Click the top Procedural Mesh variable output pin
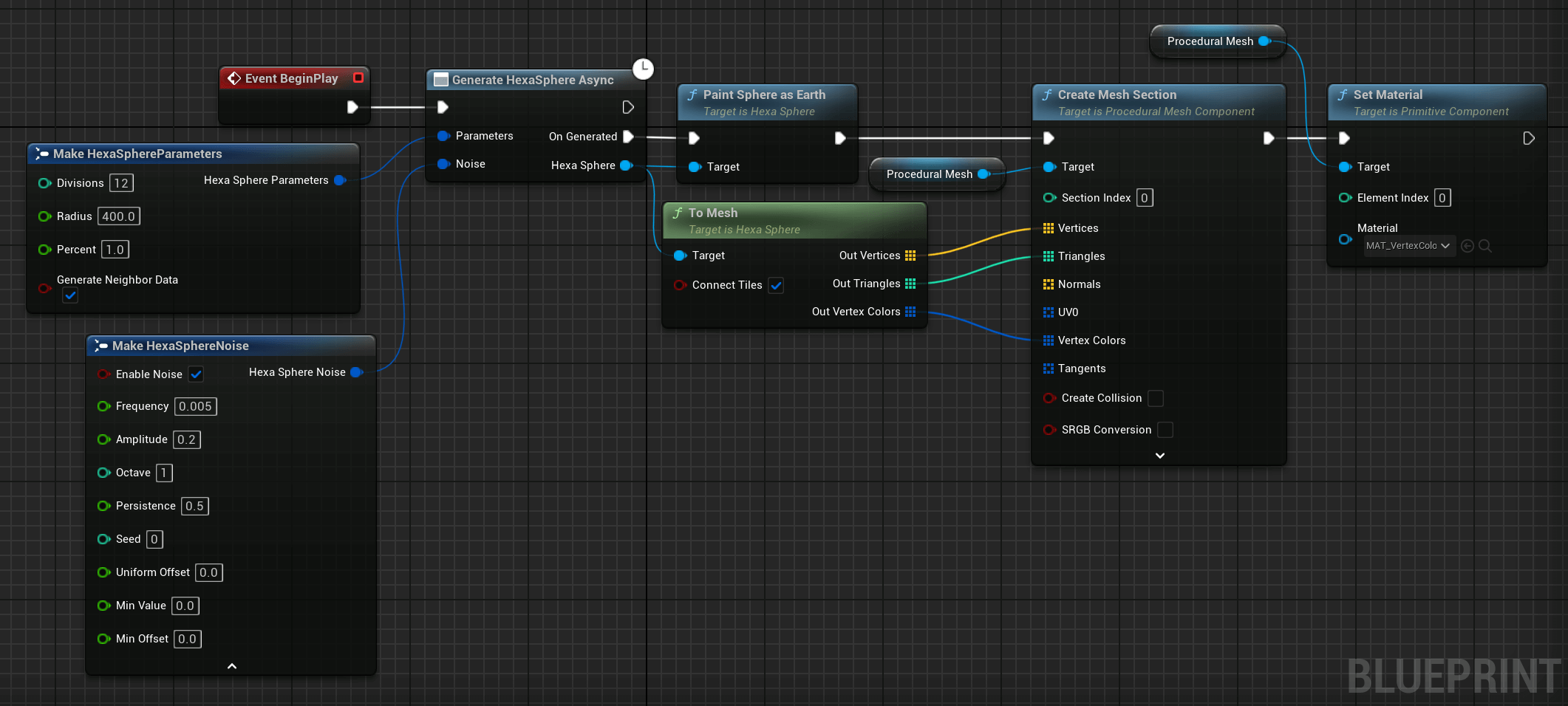Screen dimensions: 1568x706 coord(1264,41)
